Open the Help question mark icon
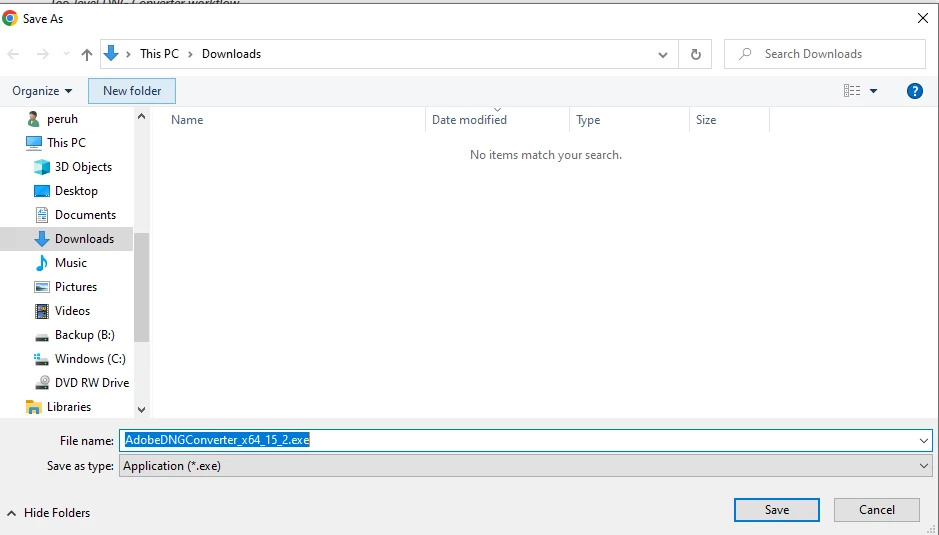Viewport: 939px width, 535px height. tap(914, 91)
